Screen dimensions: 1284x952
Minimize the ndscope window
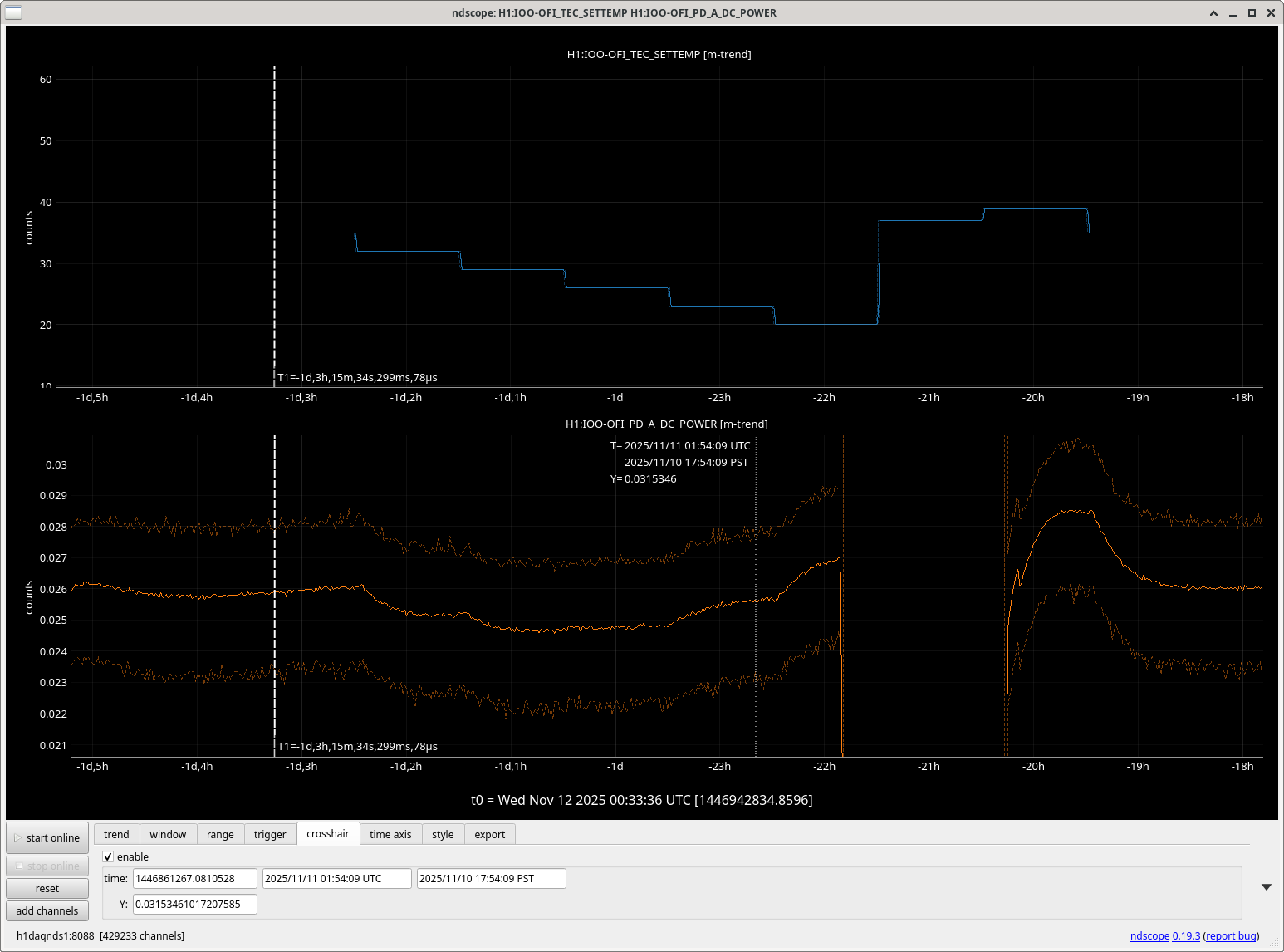(1233, 12)
